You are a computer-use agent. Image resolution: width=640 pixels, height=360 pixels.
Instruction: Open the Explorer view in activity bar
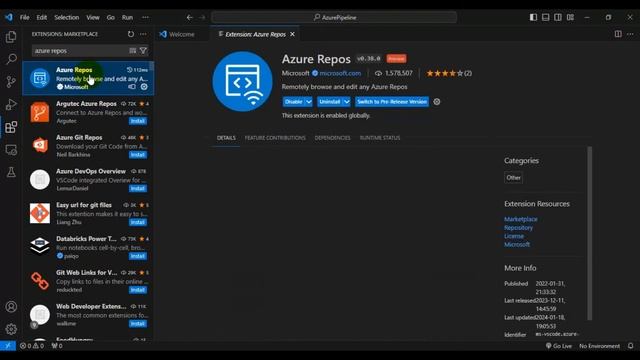click(11, 37)
